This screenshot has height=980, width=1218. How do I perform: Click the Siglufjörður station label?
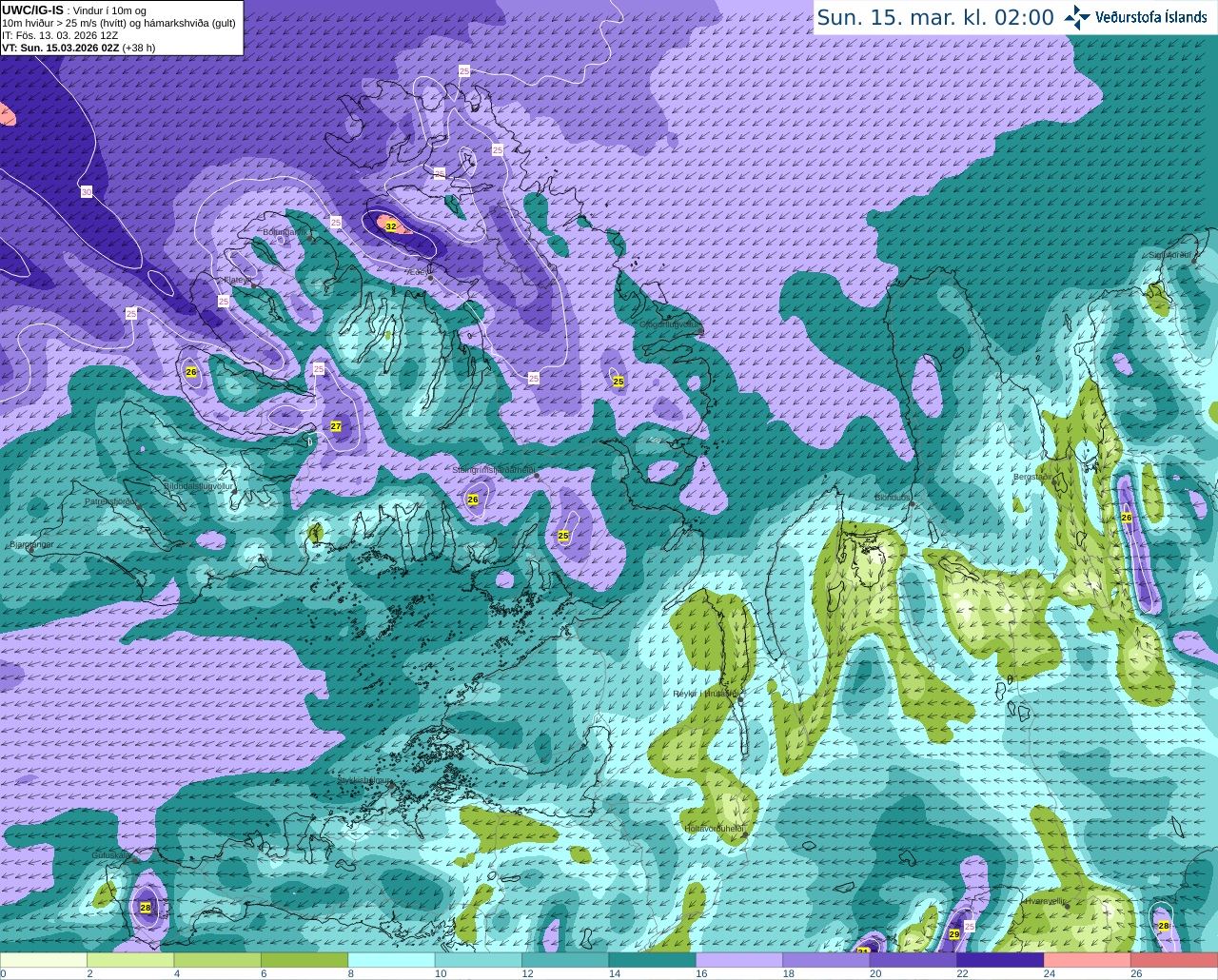(x=1169, y=255)
